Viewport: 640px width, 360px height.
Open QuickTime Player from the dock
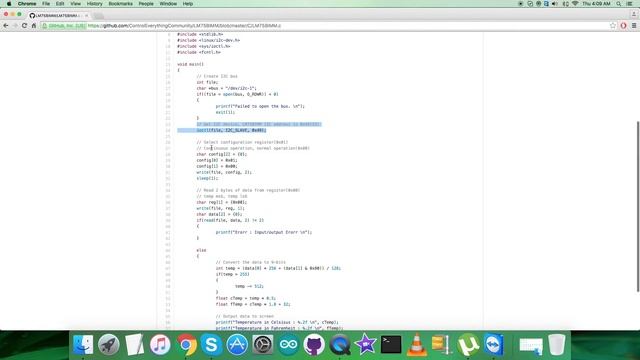340,345
